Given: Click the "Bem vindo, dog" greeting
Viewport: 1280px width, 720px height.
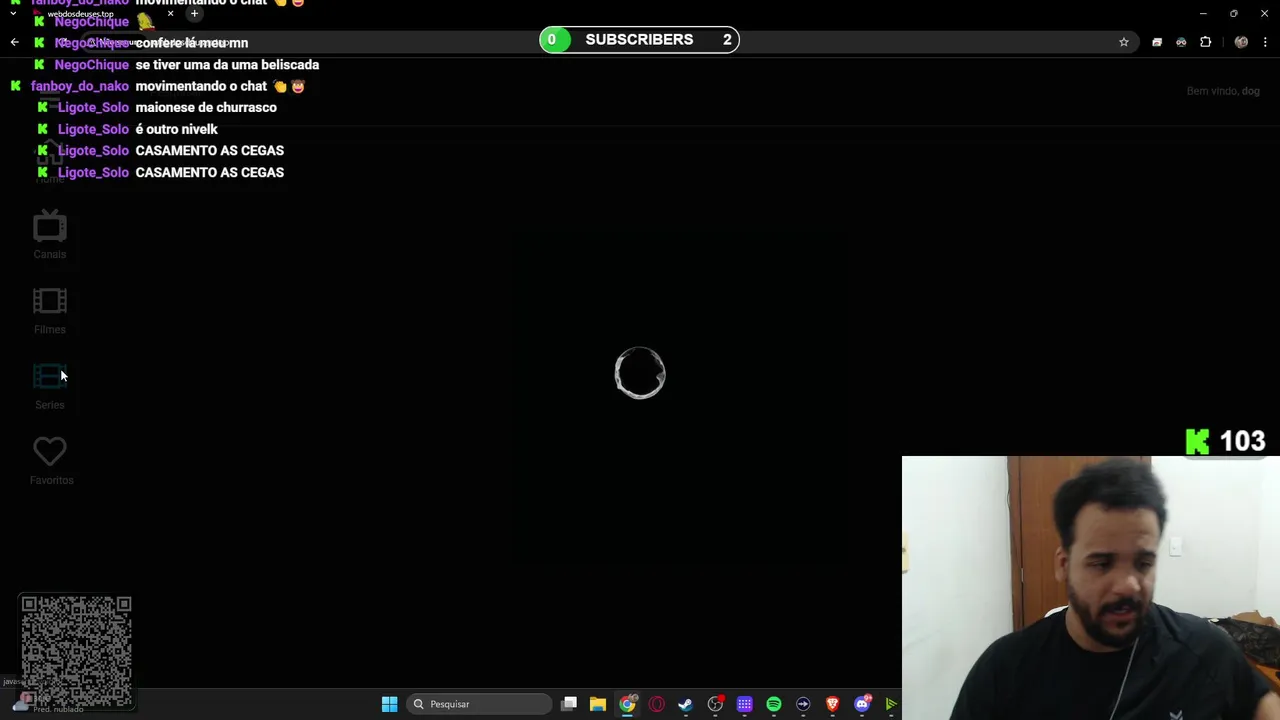Looking at the screenshot, I should coord(1223,91).
